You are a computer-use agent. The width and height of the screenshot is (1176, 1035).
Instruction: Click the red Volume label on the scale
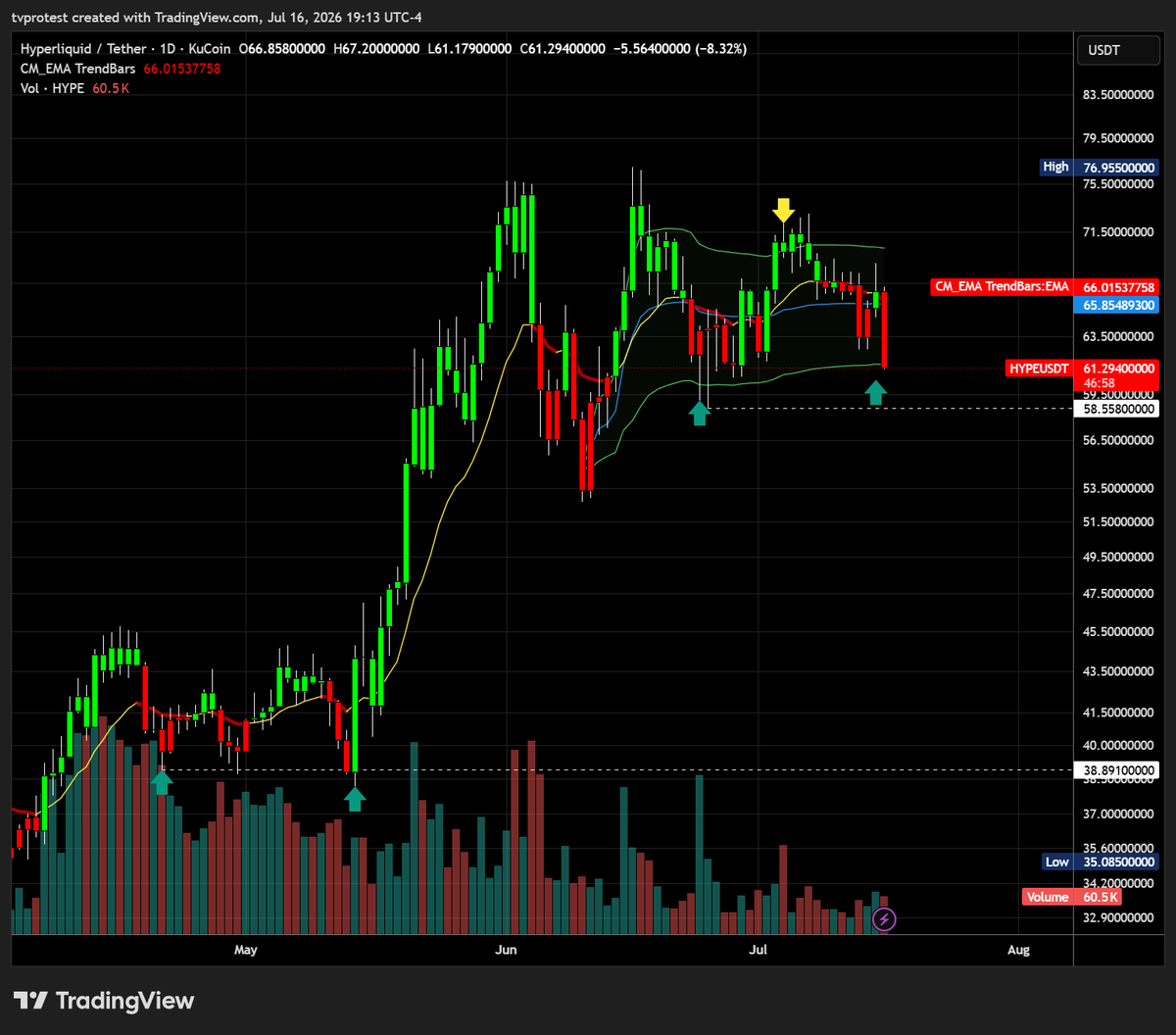(1048, 897)
